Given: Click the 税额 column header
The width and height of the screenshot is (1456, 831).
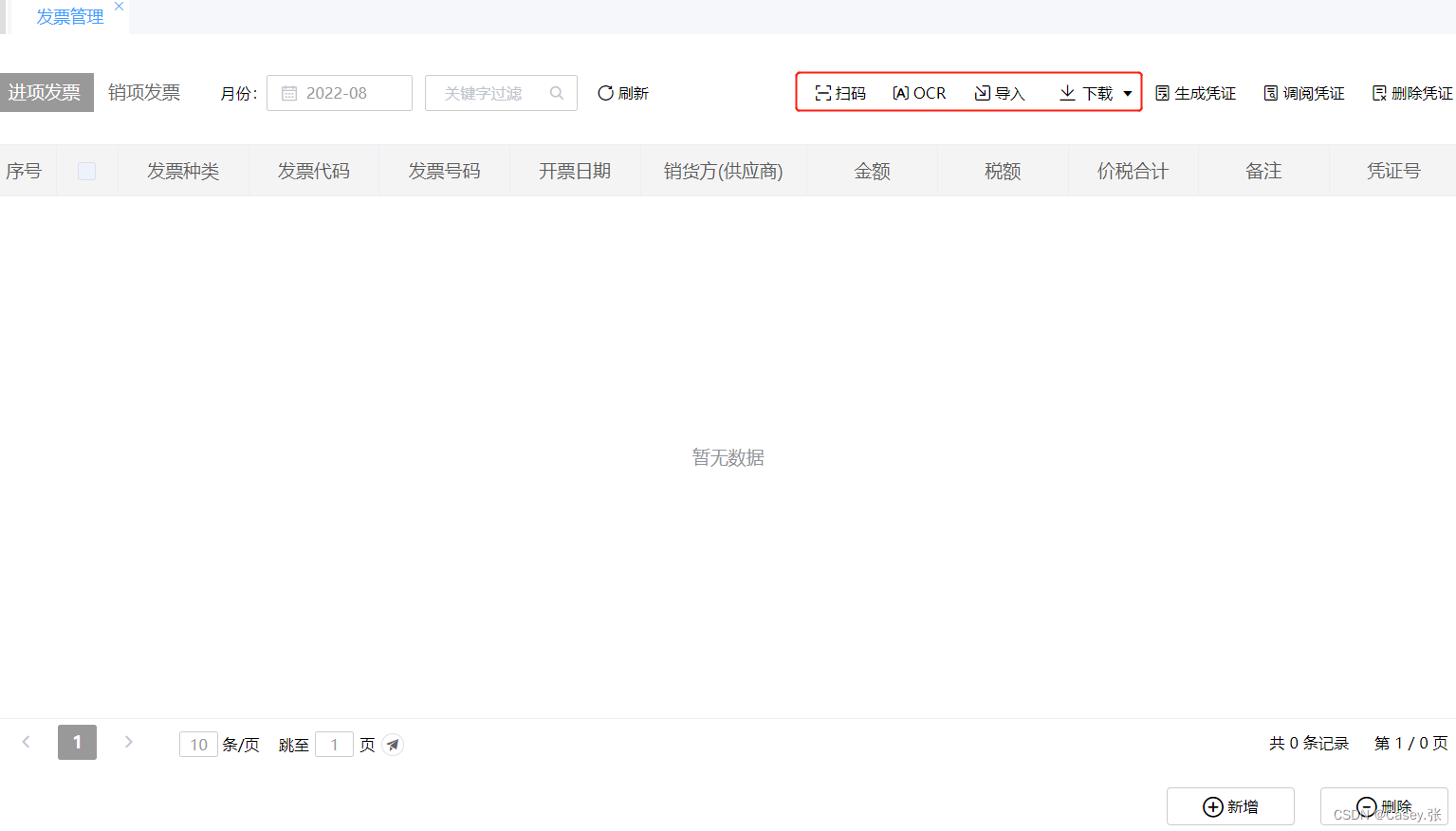Looking at the screenshot, I should coord(1003,171).
